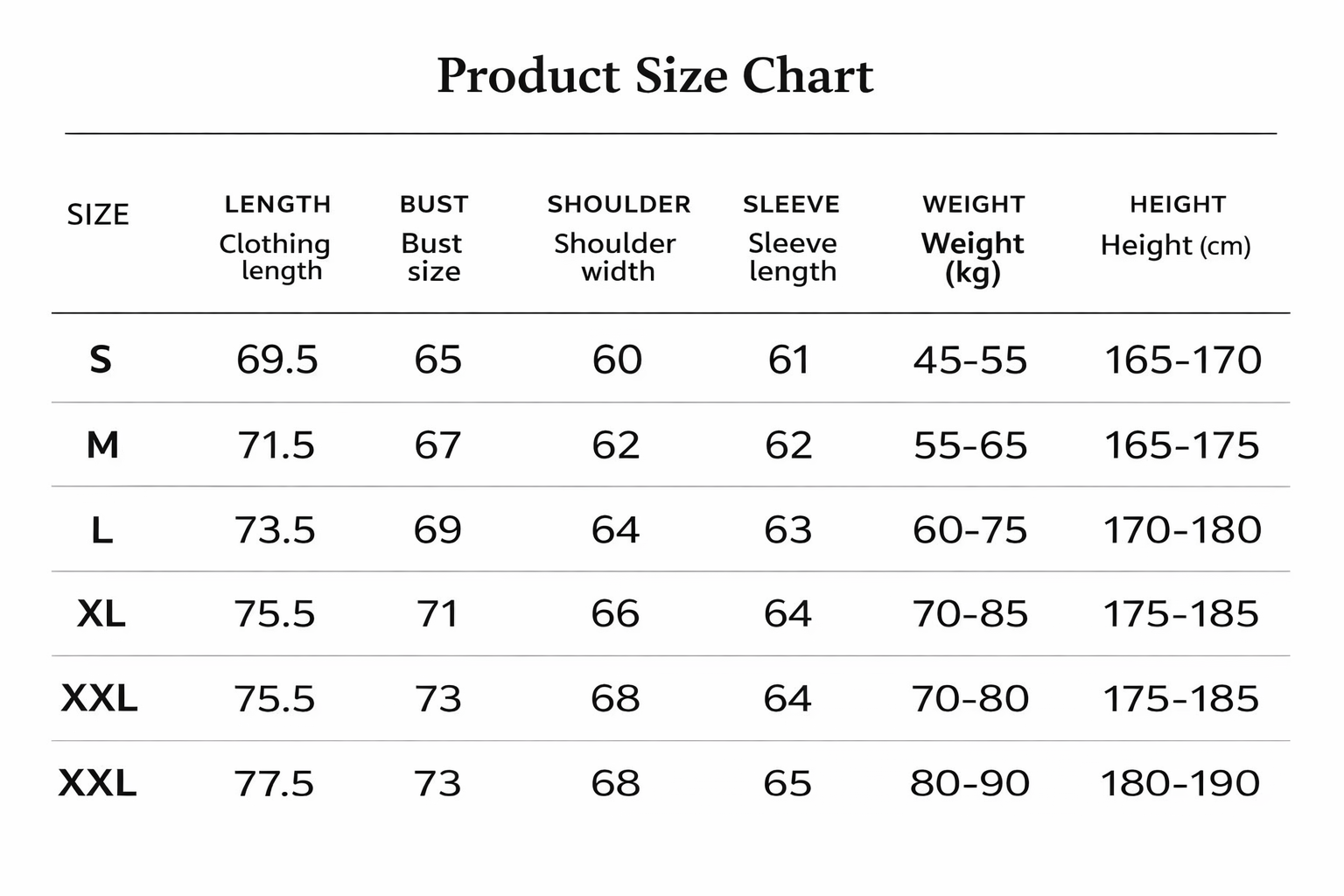Click the M size row label
The width and height of the screenshot is (1344, 896).
102,445
